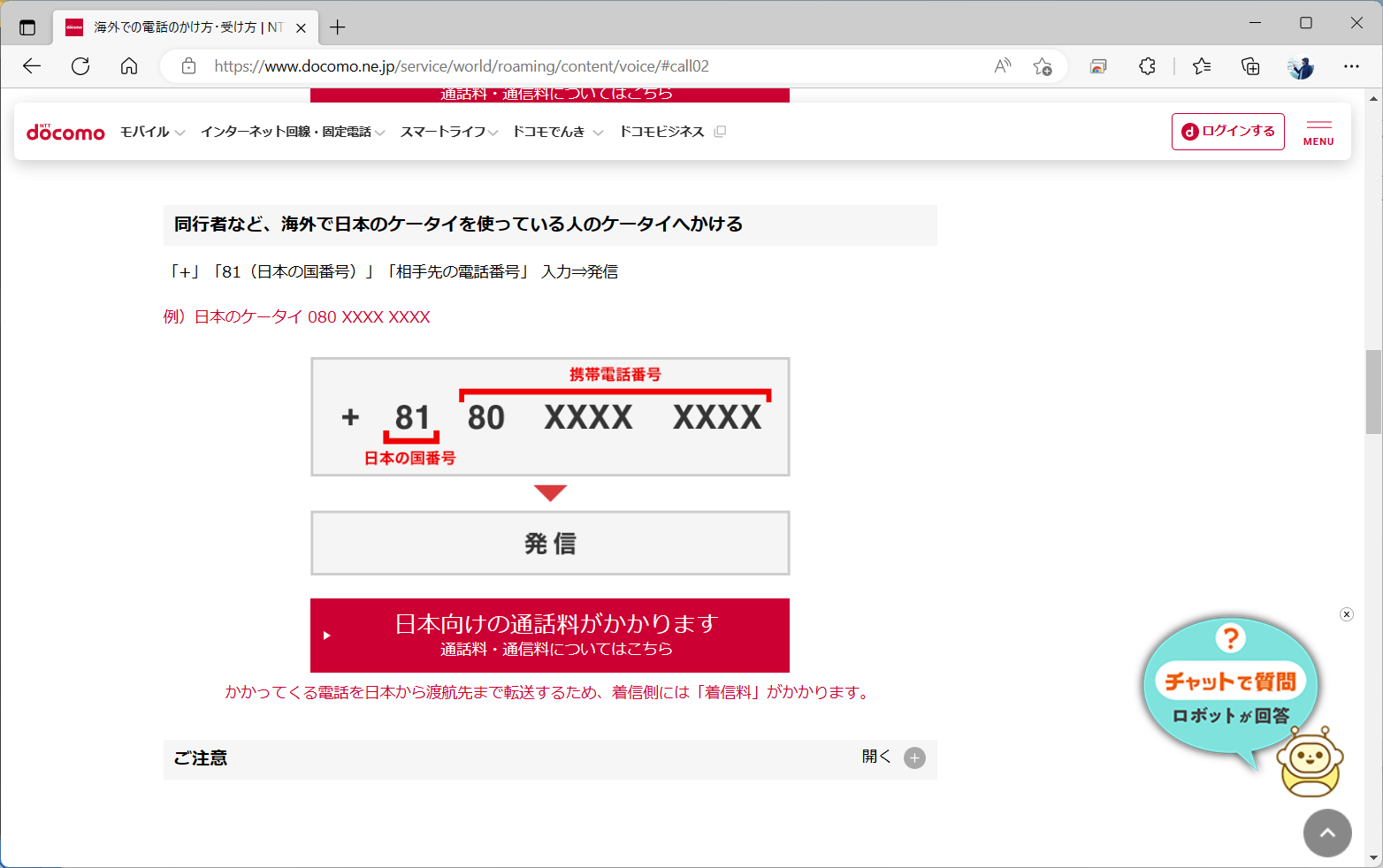Open the ドコモビジネス external link window toggle
The width and height of the screenshot is (1383, 868).
tap(720, 131)
